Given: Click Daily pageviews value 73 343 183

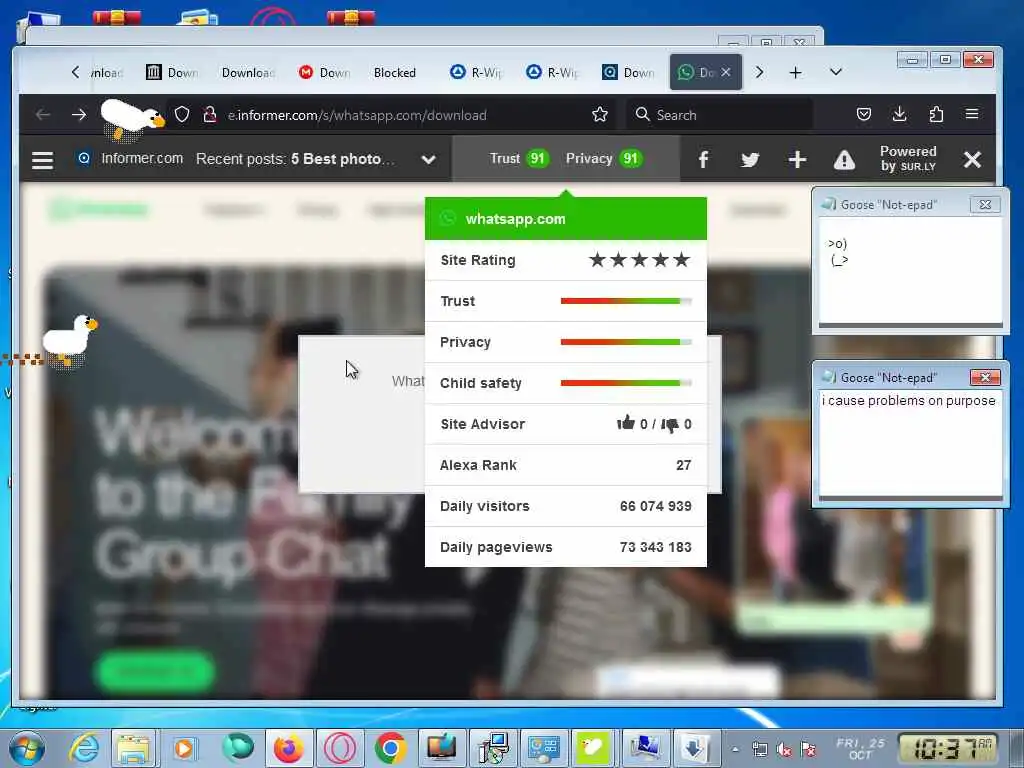Looking at the screenshot, I should click(x=655, y=547).
